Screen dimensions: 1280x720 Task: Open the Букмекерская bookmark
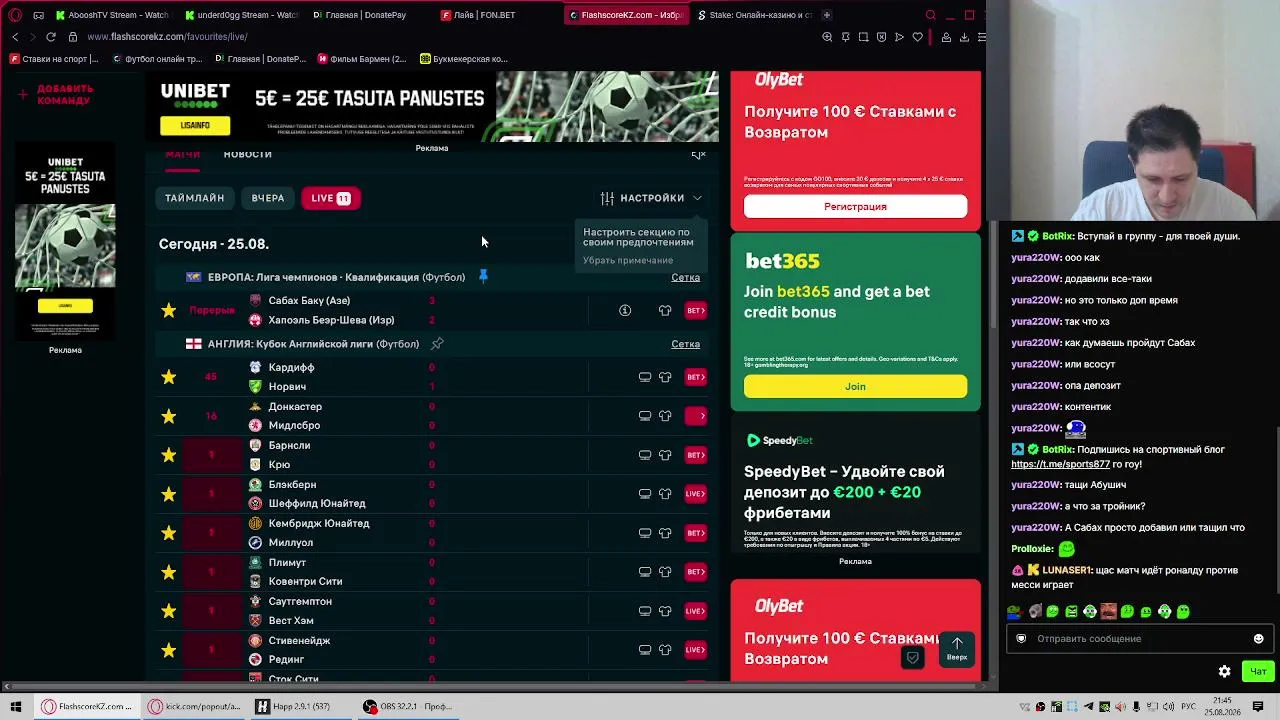point(464,59)
